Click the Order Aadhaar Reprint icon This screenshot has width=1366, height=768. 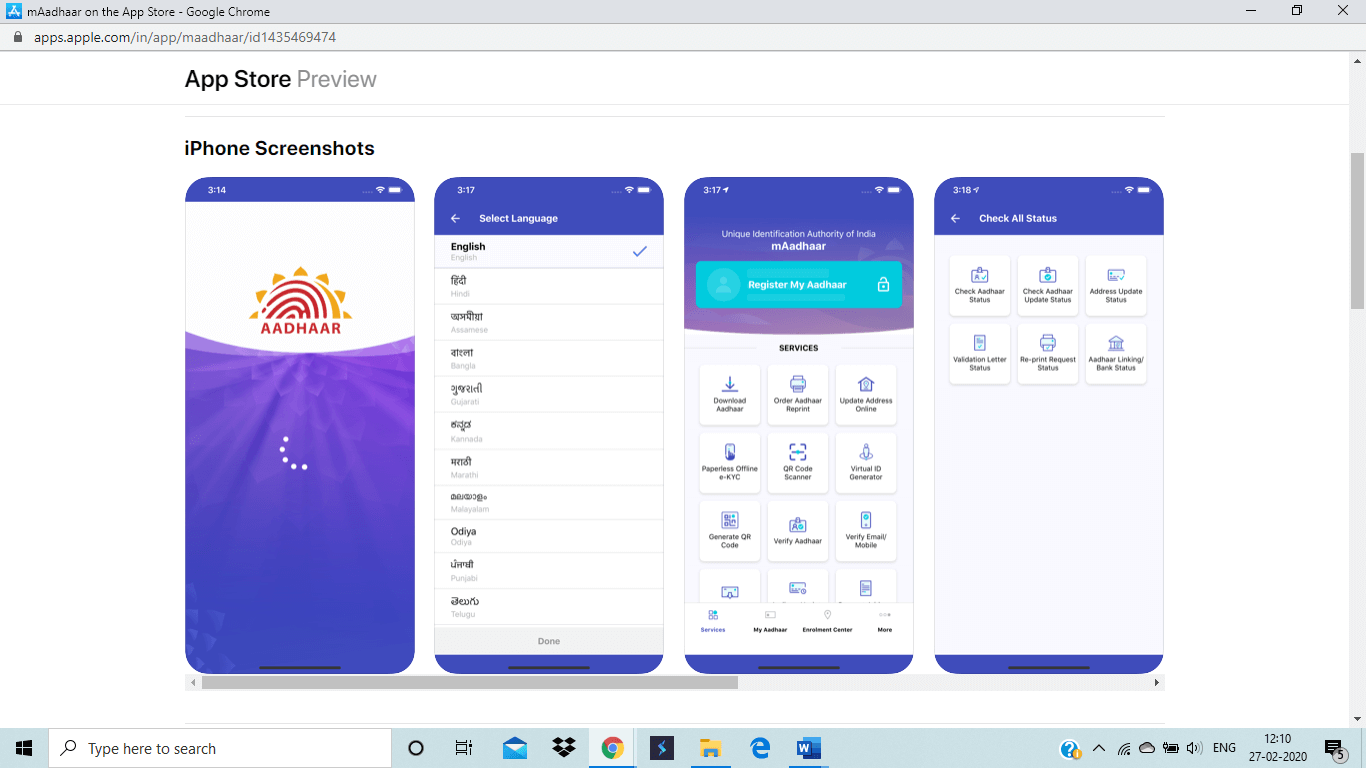[x=798, y=385]
